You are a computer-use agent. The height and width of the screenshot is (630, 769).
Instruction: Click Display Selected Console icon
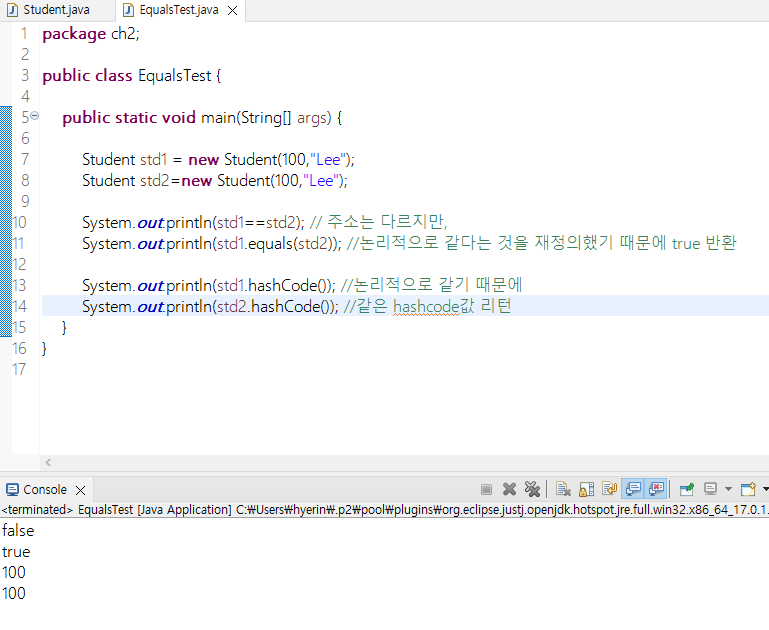(710, 489)
